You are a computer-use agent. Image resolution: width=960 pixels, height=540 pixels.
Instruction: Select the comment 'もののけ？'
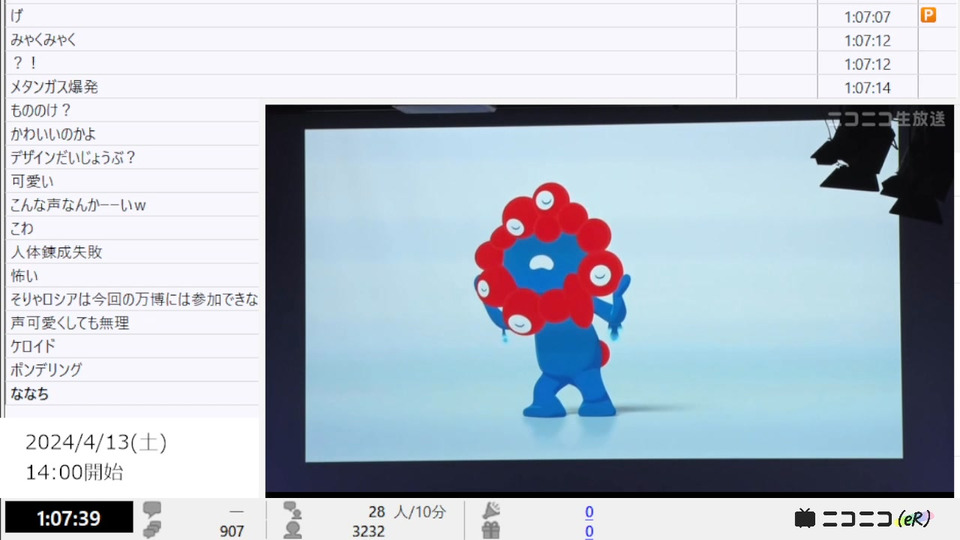(41, 111)
